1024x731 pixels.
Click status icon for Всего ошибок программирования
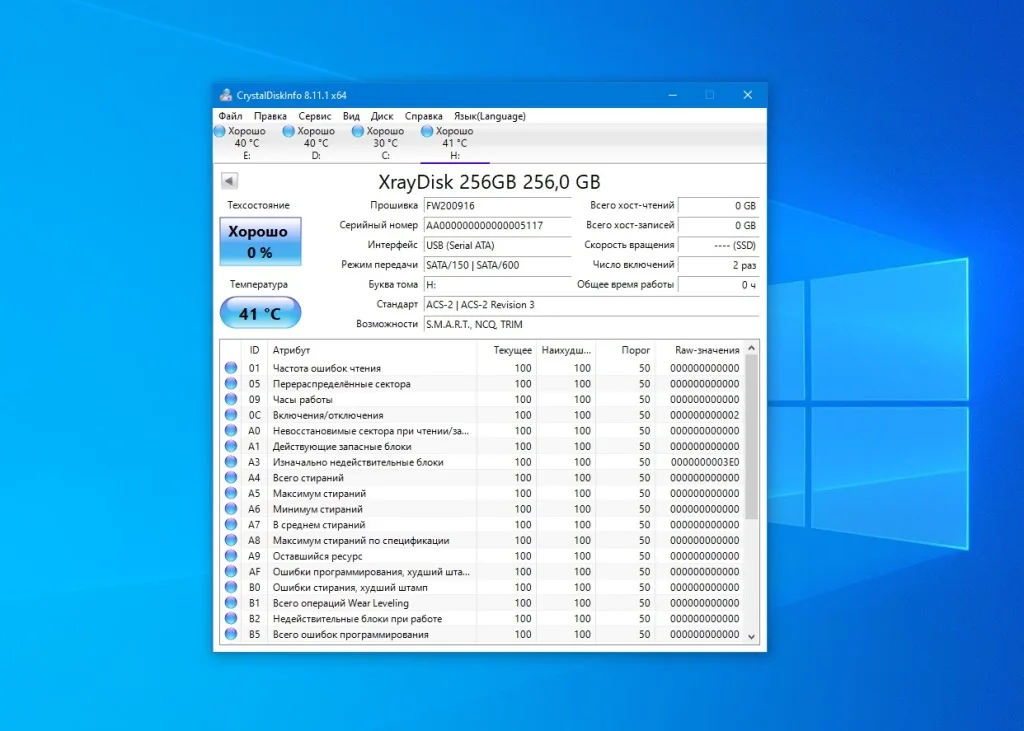point(231,634)
